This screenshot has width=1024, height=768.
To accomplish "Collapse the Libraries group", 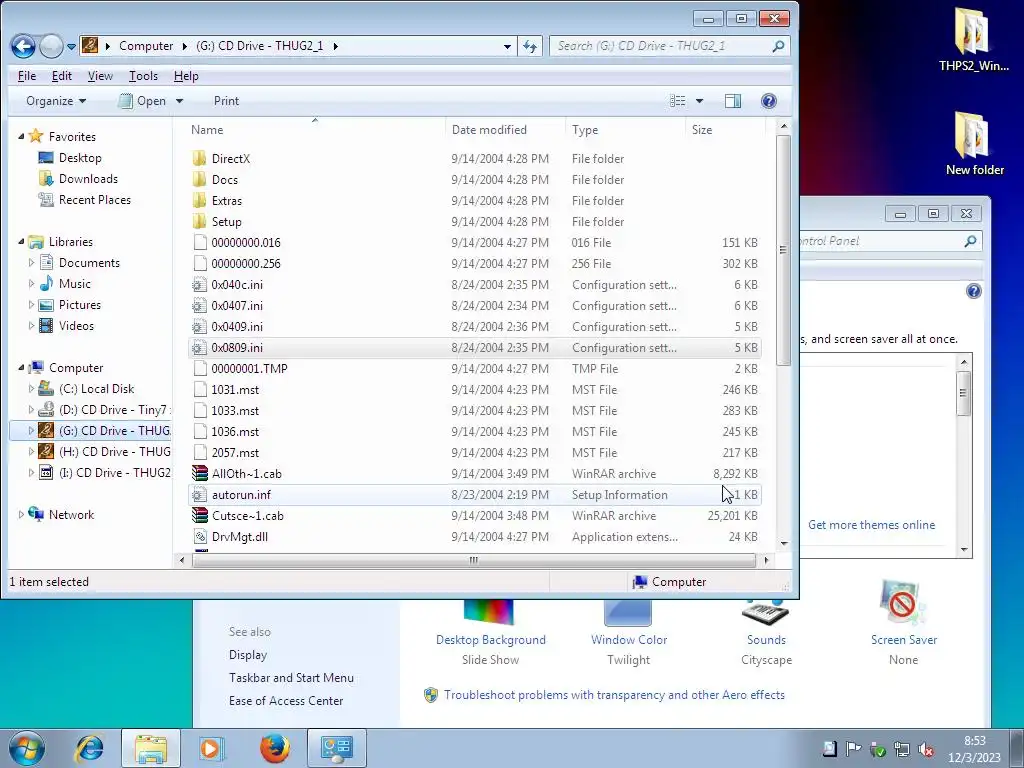I will pyautogui.click(x=21, y=242).
